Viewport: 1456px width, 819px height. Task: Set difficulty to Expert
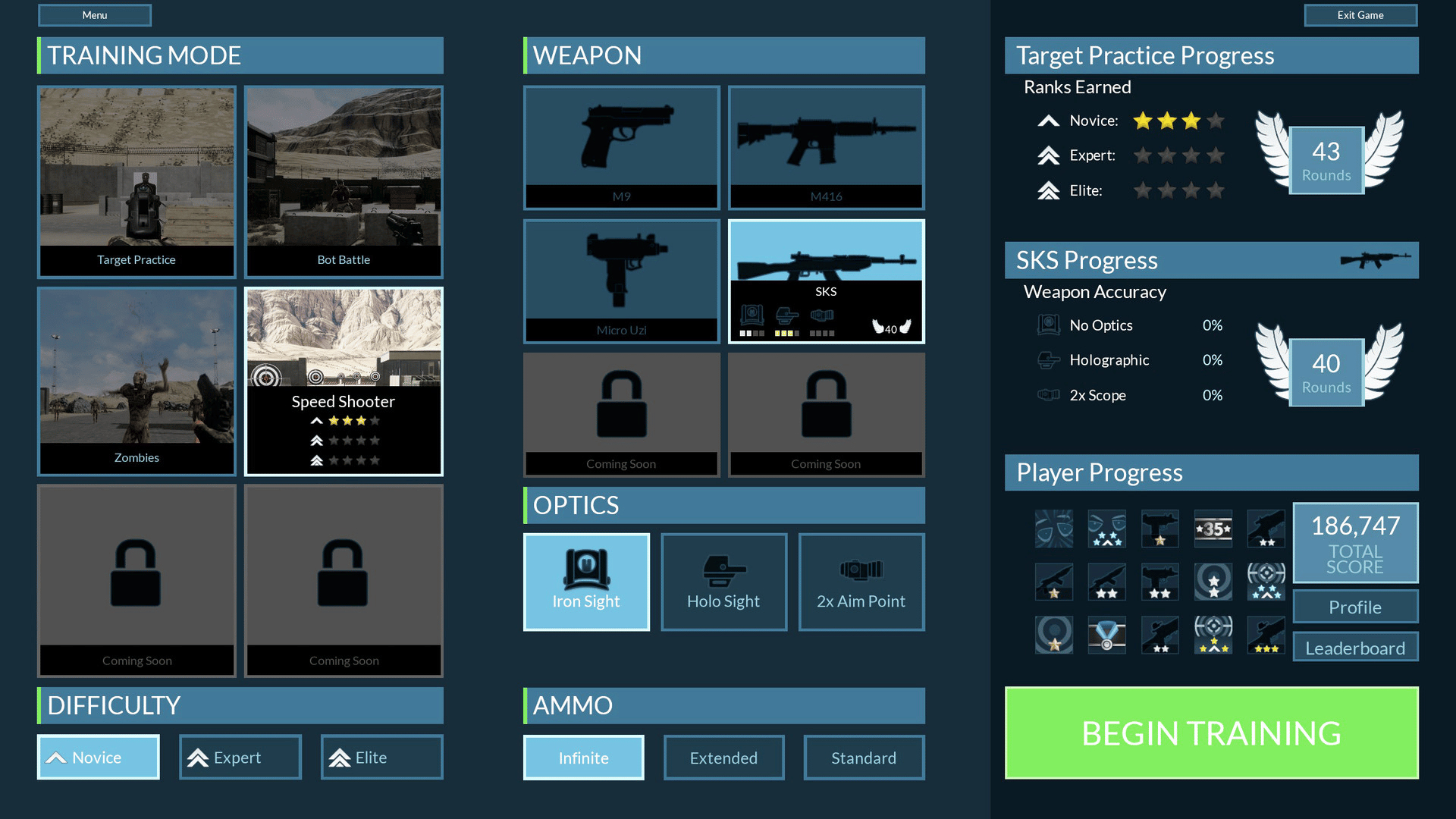tap(240, 757)
